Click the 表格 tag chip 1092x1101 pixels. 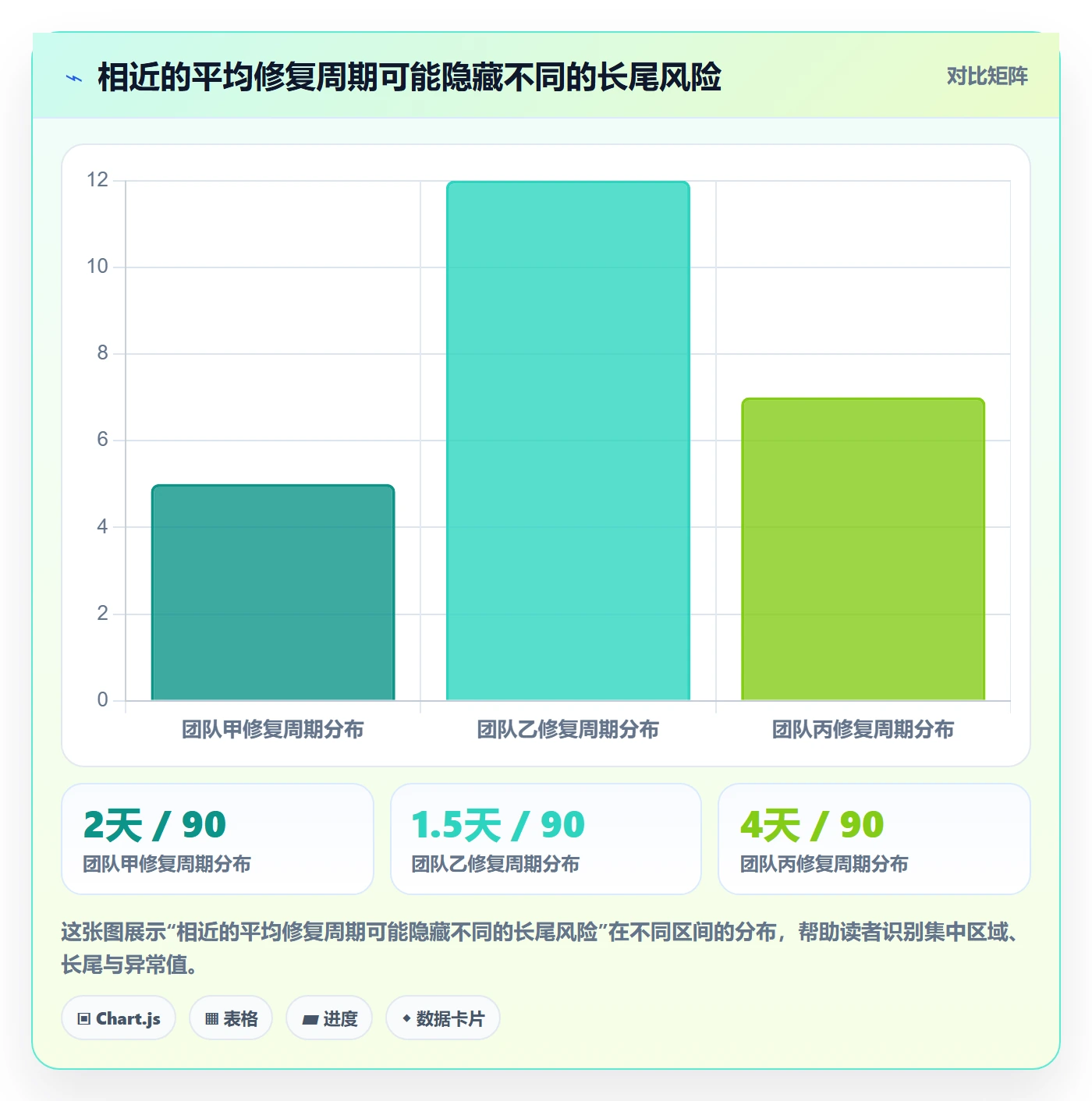click(x=231, y=1018)
